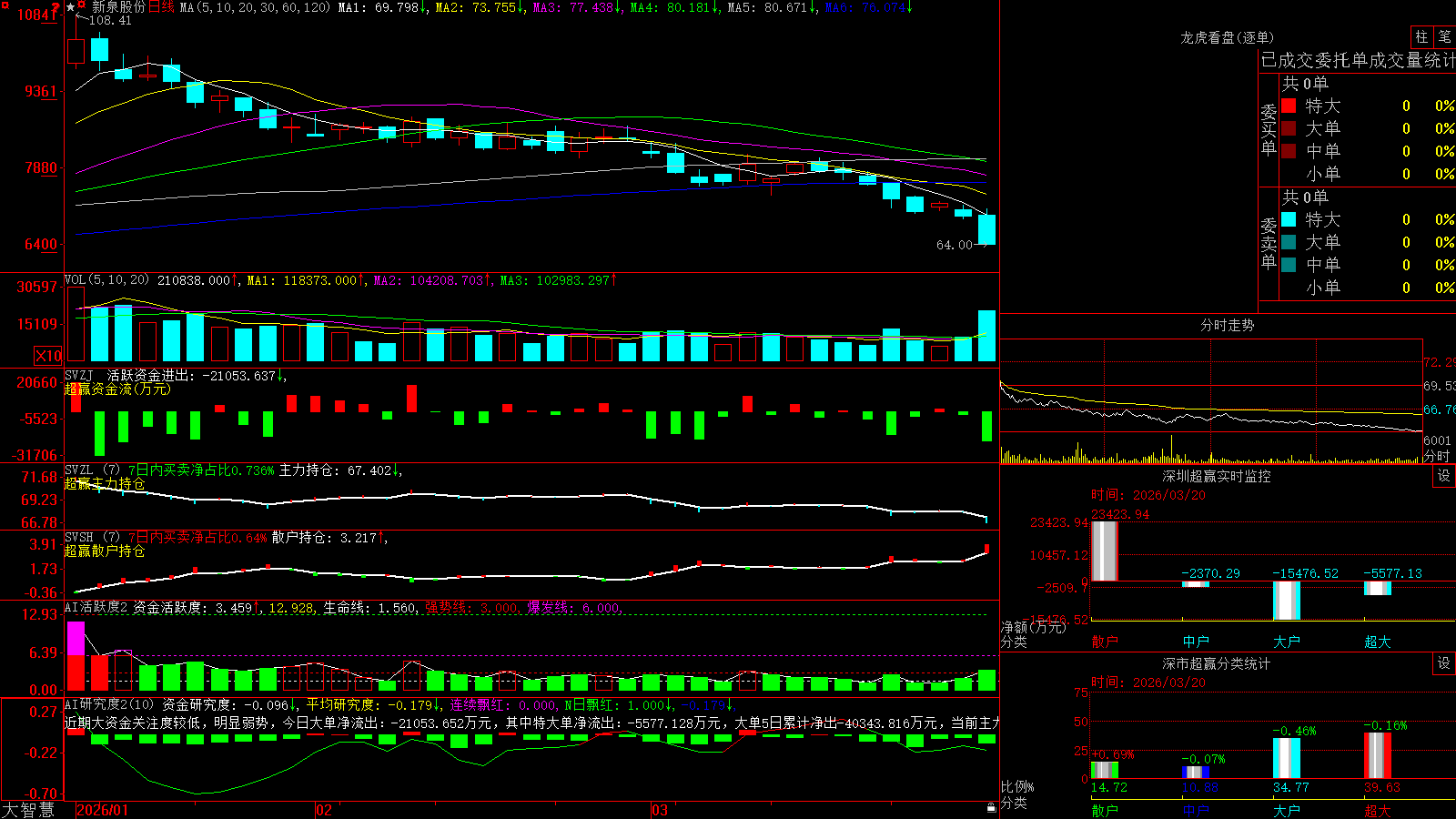Click the intraday 分时走势 price chart
Screen dimensions: 1456x819
pos(1210,385)
